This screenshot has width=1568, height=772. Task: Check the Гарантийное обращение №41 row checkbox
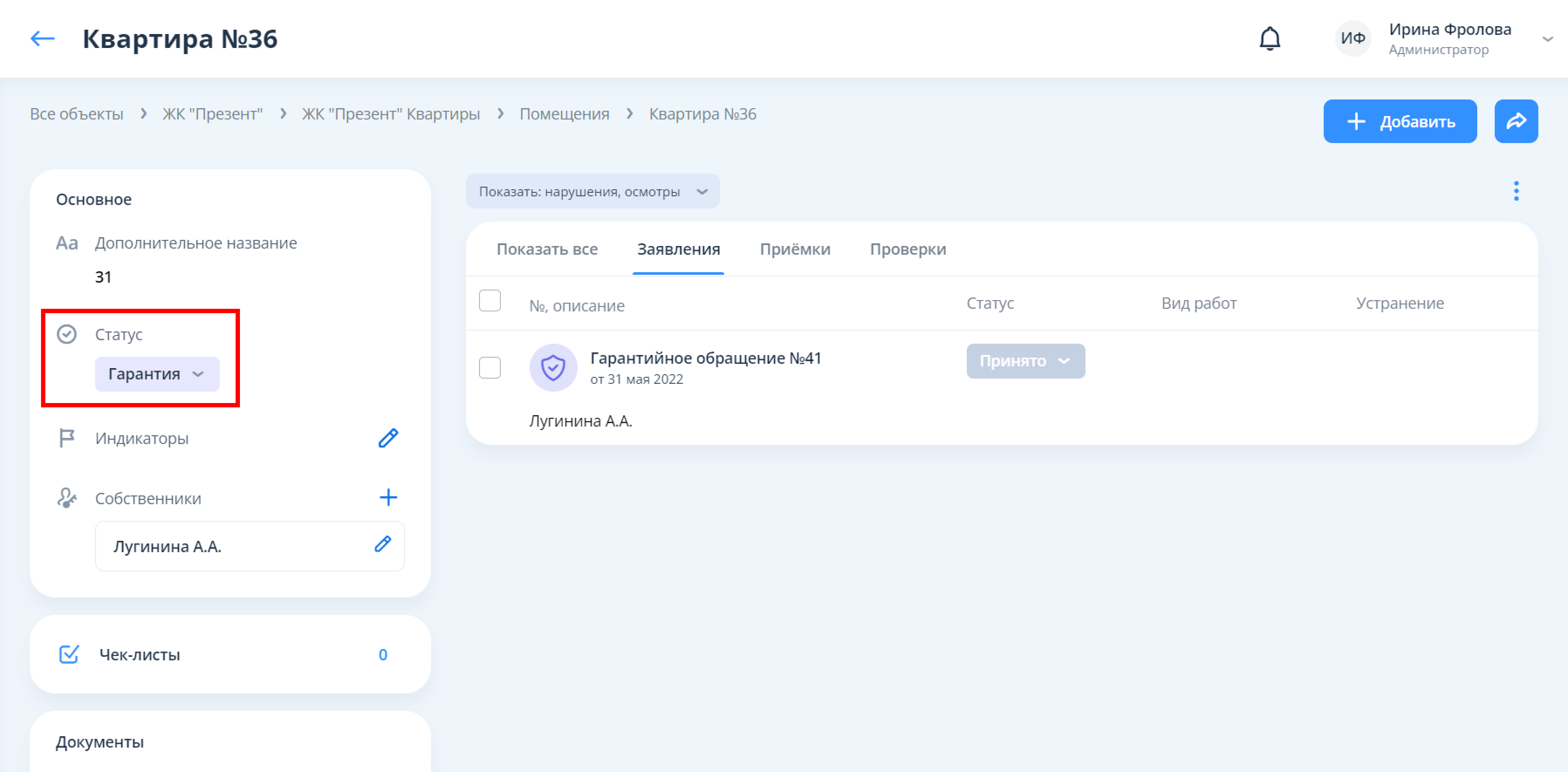click(x=490, y=367)
